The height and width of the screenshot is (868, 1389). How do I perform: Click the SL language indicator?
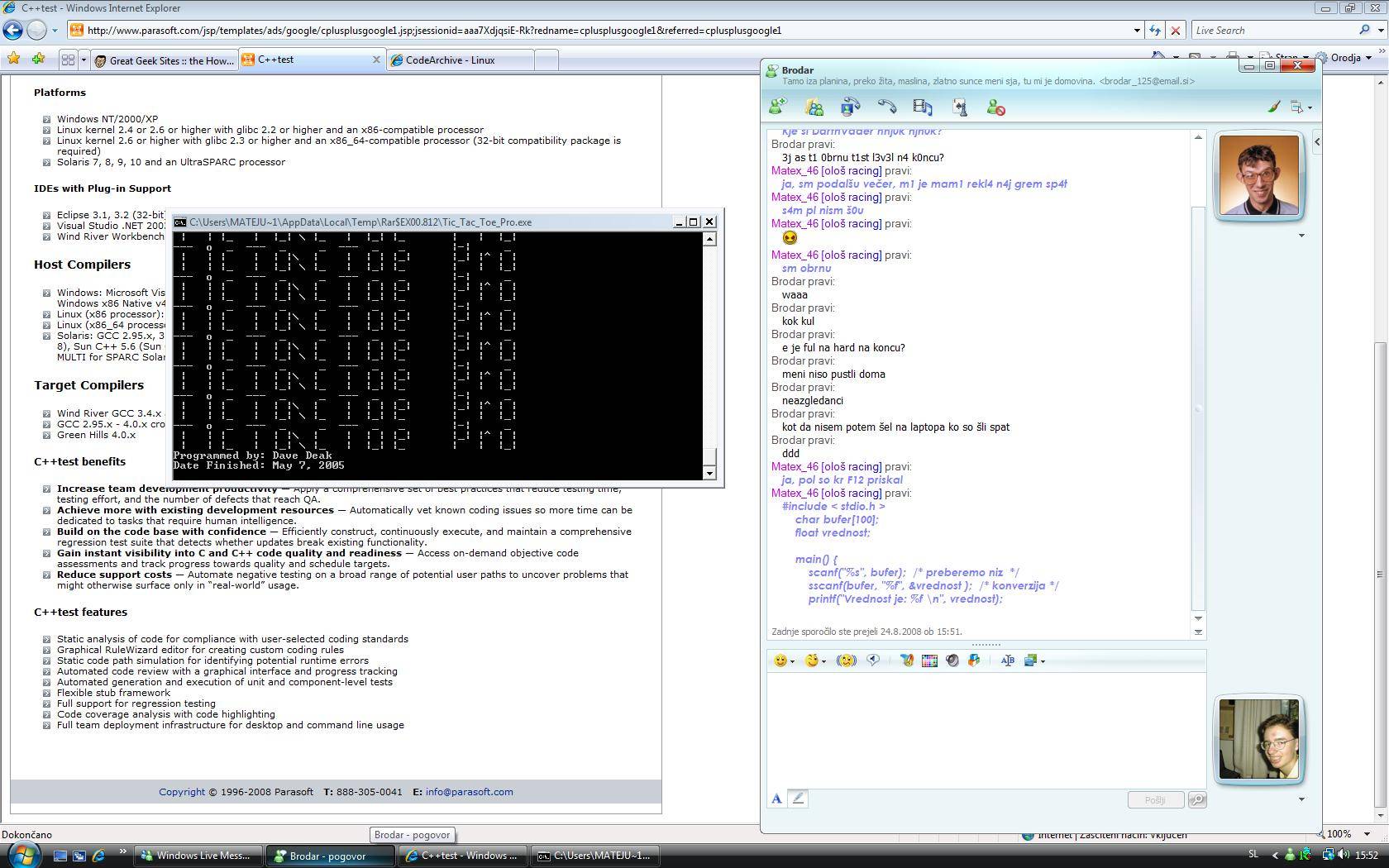pos(1253,855)
